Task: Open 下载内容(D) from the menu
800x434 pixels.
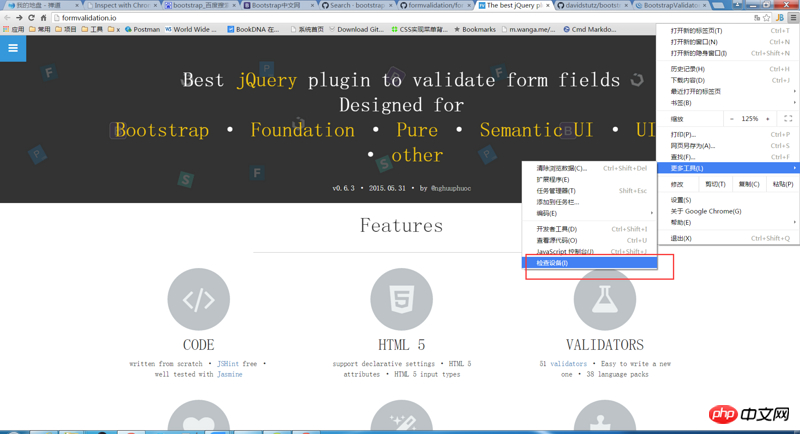Action: [x=728, y=80]
